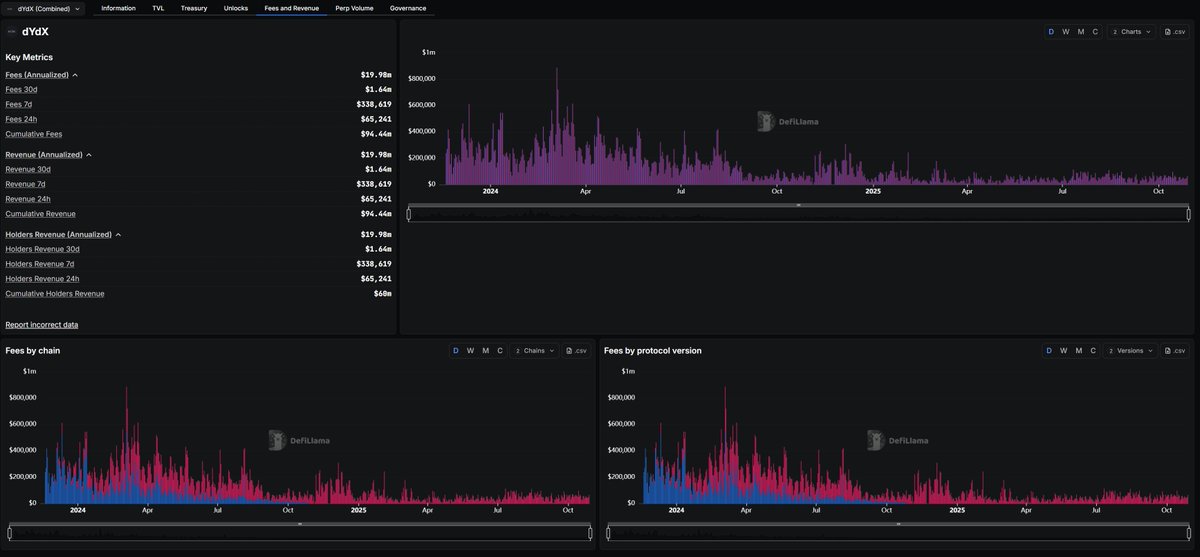This screenshot has width=1200, height=557.
Task: Switch to the Perp Volume tab
Action: tap(354, 8)
